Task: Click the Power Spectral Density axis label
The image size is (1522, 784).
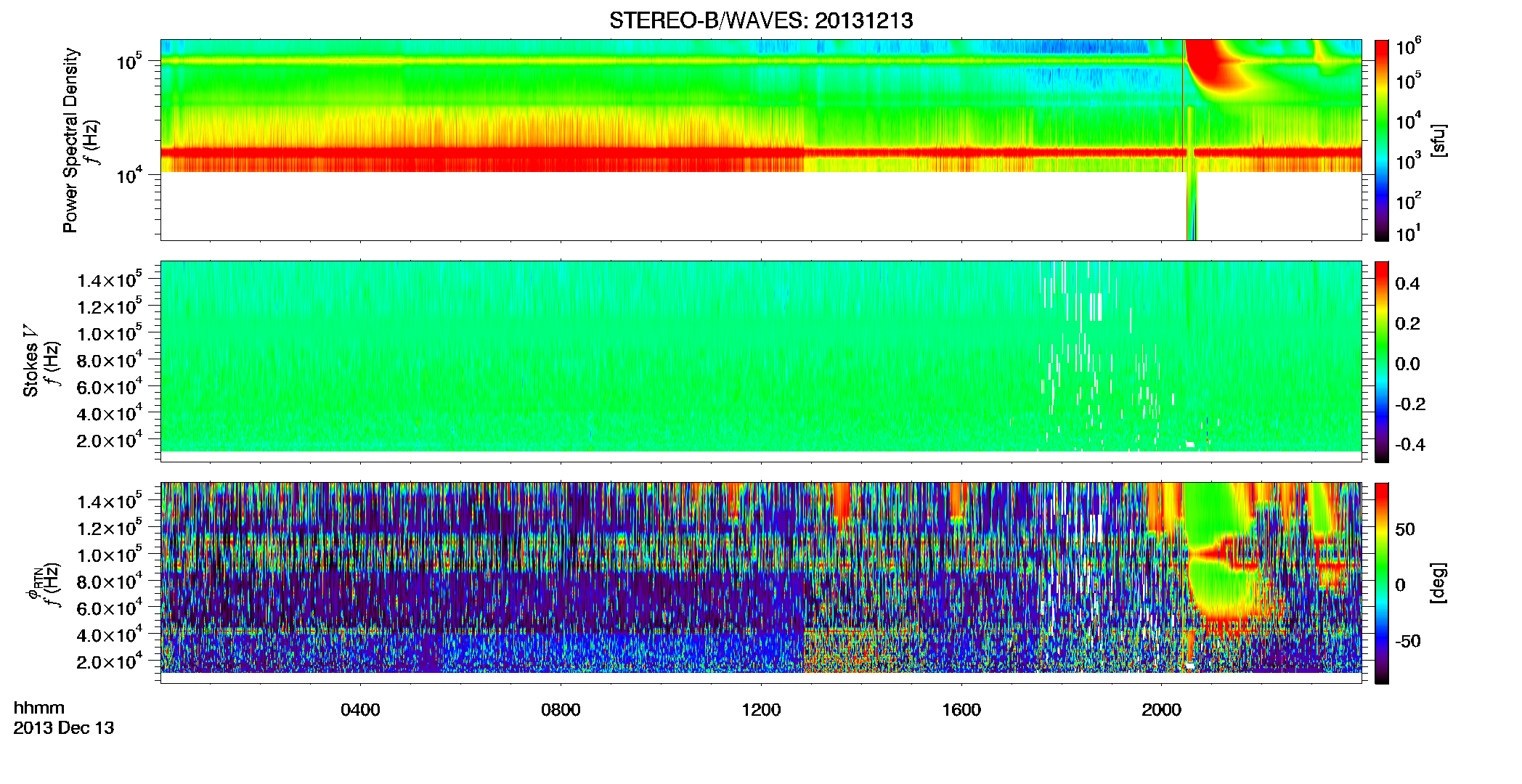Action: point(70,140)
